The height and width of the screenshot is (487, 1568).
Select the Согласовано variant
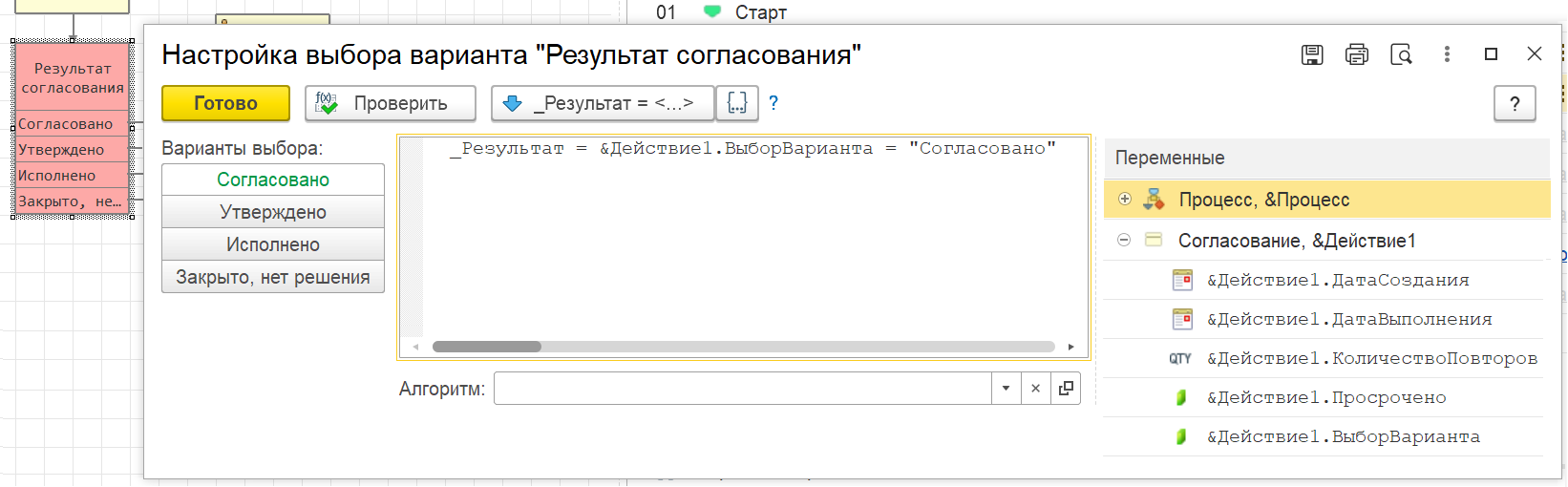pyautogui.click(x=273, y=180)
